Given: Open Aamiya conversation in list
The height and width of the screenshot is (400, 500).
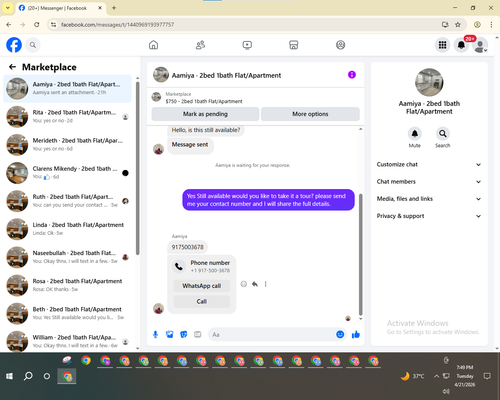Looking at the screenshot, I should click(x=67, y=89).
